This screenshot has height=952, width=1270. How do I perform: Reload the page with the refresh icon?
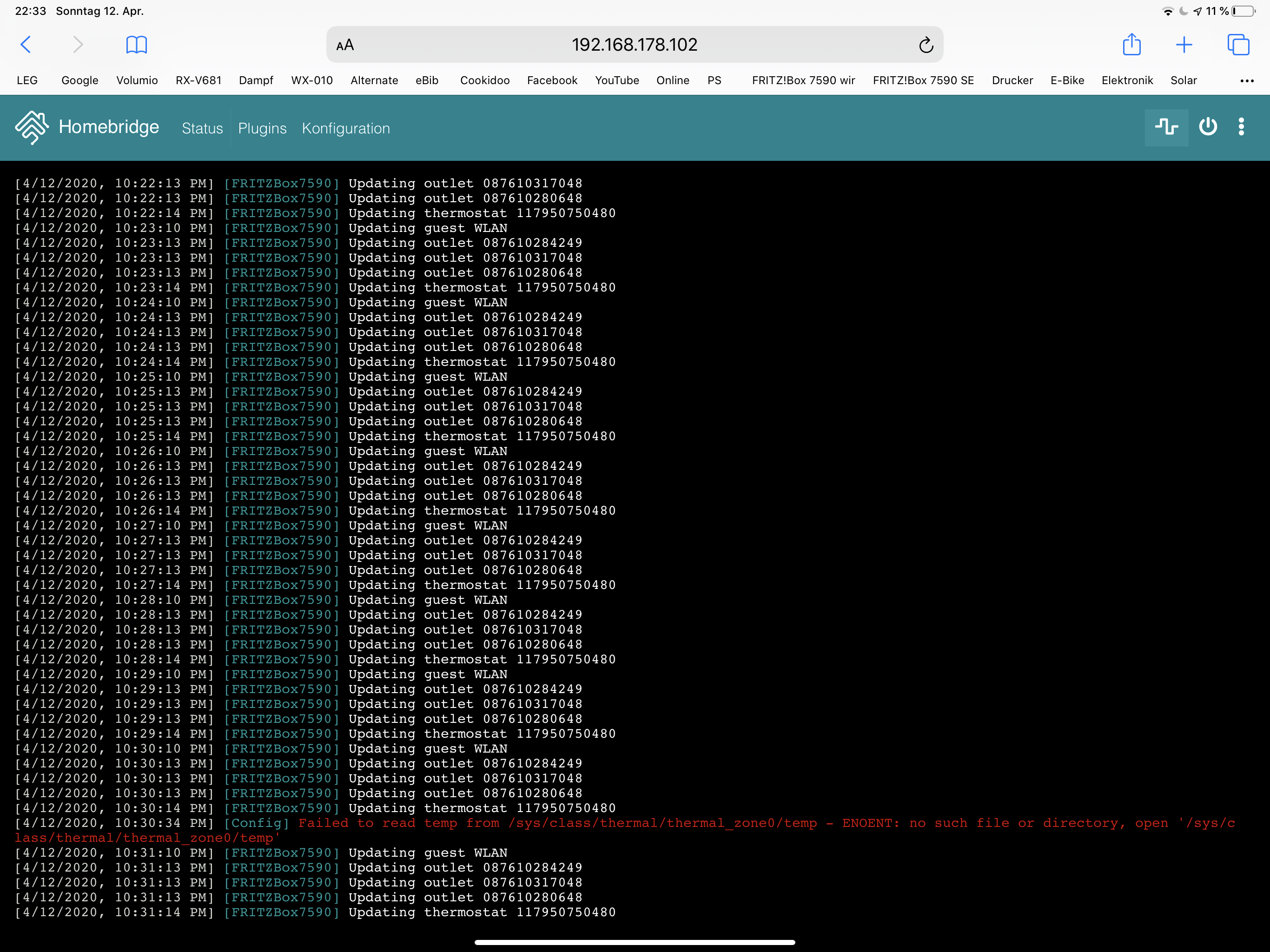tap(926, 45)
